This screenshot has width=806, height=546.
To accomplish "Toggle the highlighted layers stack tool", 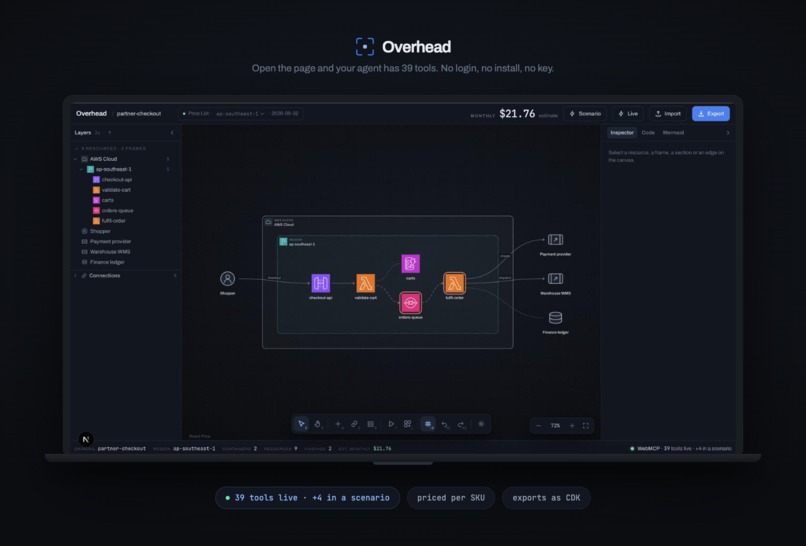I will tap(428, 424).
